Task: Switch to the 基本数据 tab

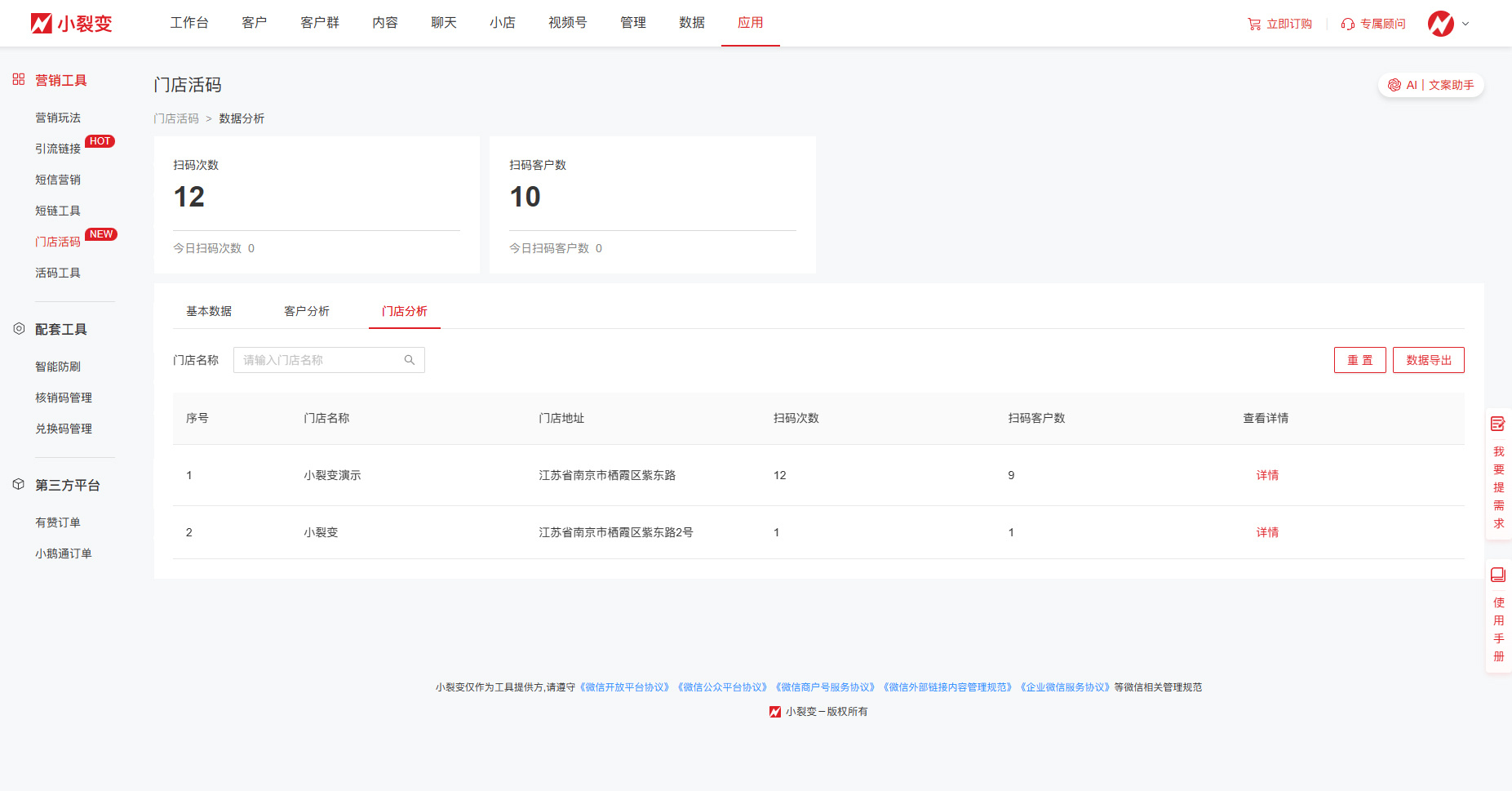Action: (x=209, y=311)
